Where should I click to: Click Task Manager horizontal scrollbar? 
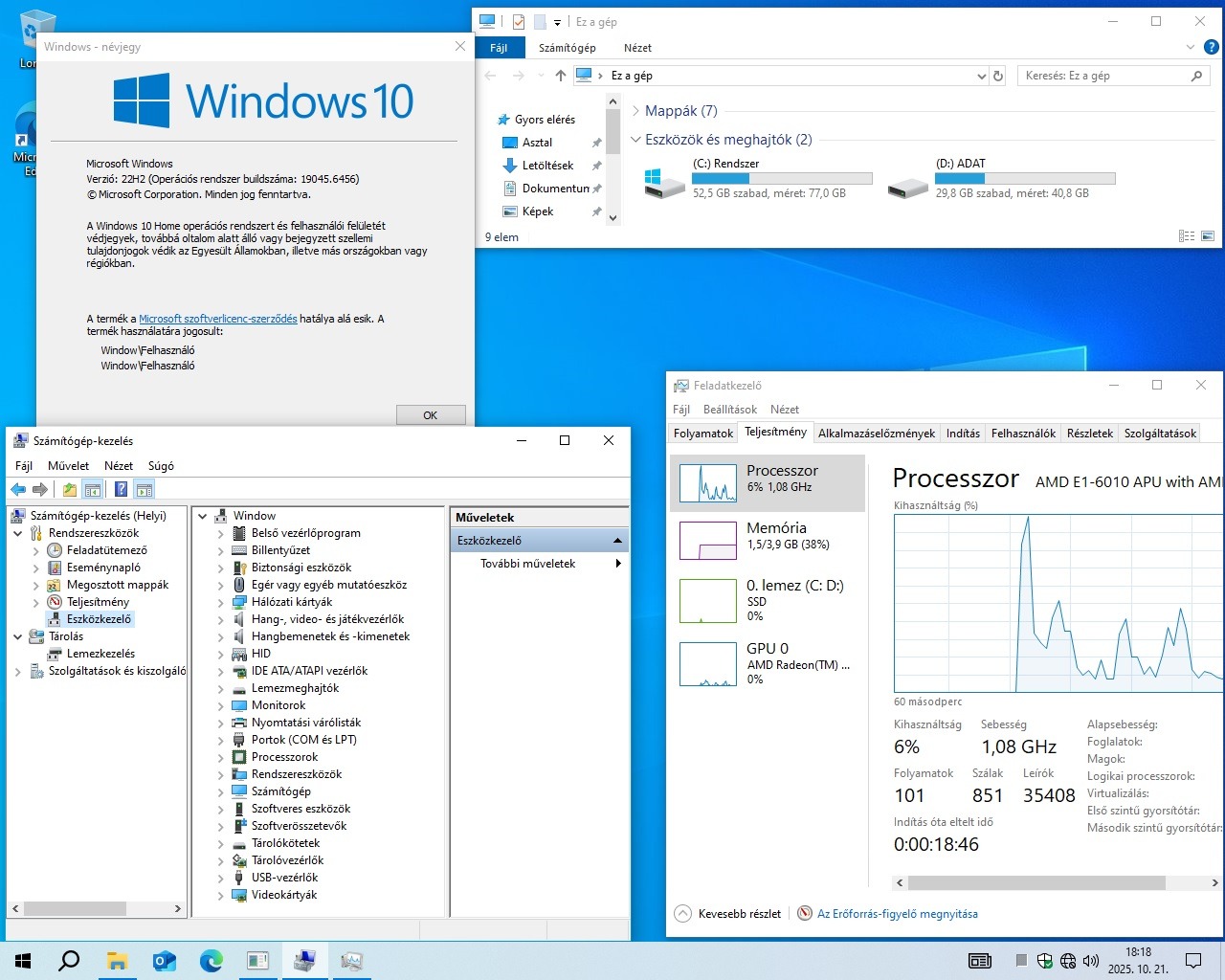coord(1037,883)
